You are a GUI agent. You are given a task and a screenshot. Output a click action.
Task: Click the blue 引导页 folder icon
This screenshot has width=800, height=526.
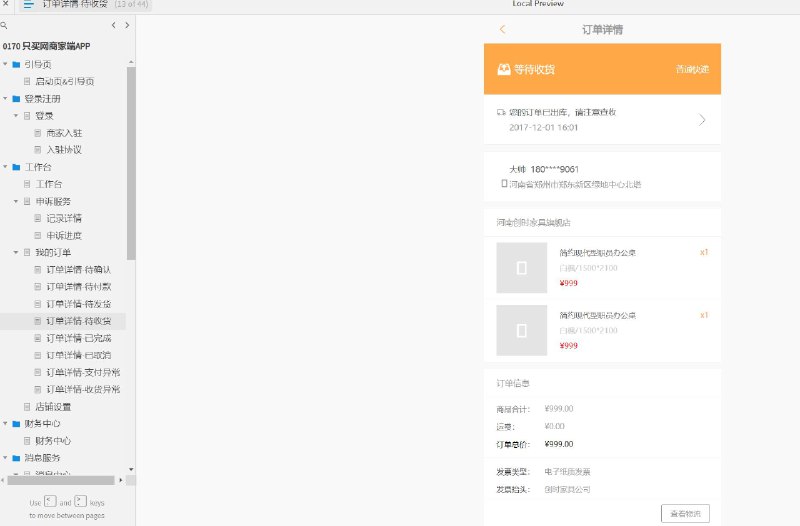16,64
